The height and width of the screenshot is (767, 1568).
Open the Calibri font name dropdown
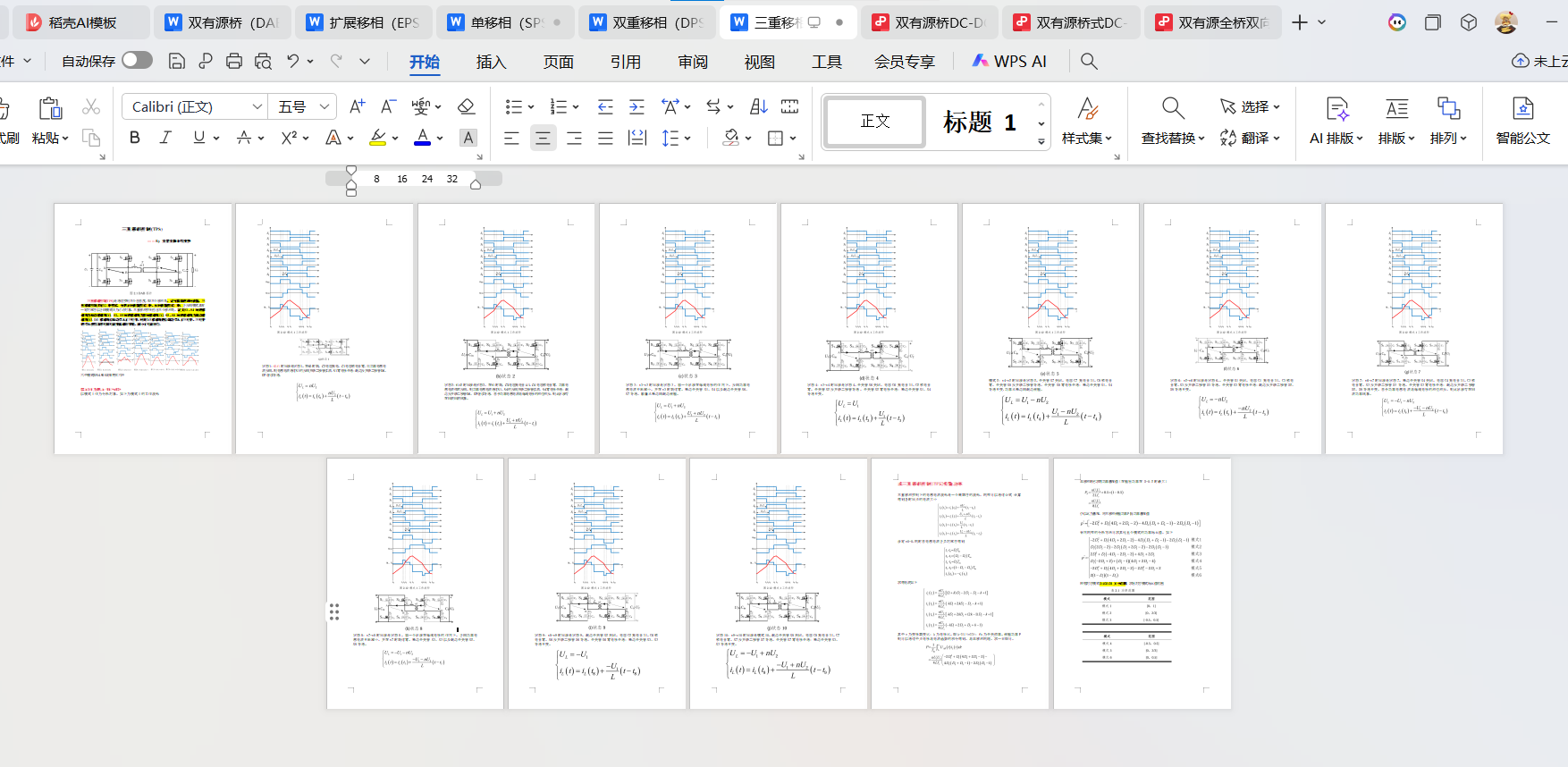click(x=257, y=106)
